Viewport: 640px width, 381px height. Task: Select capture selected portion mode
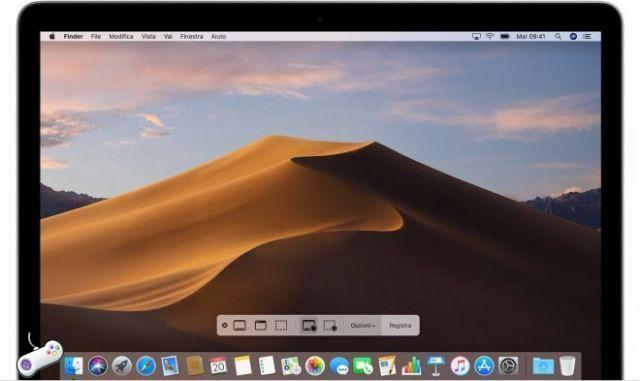click(x=281, y=325)
